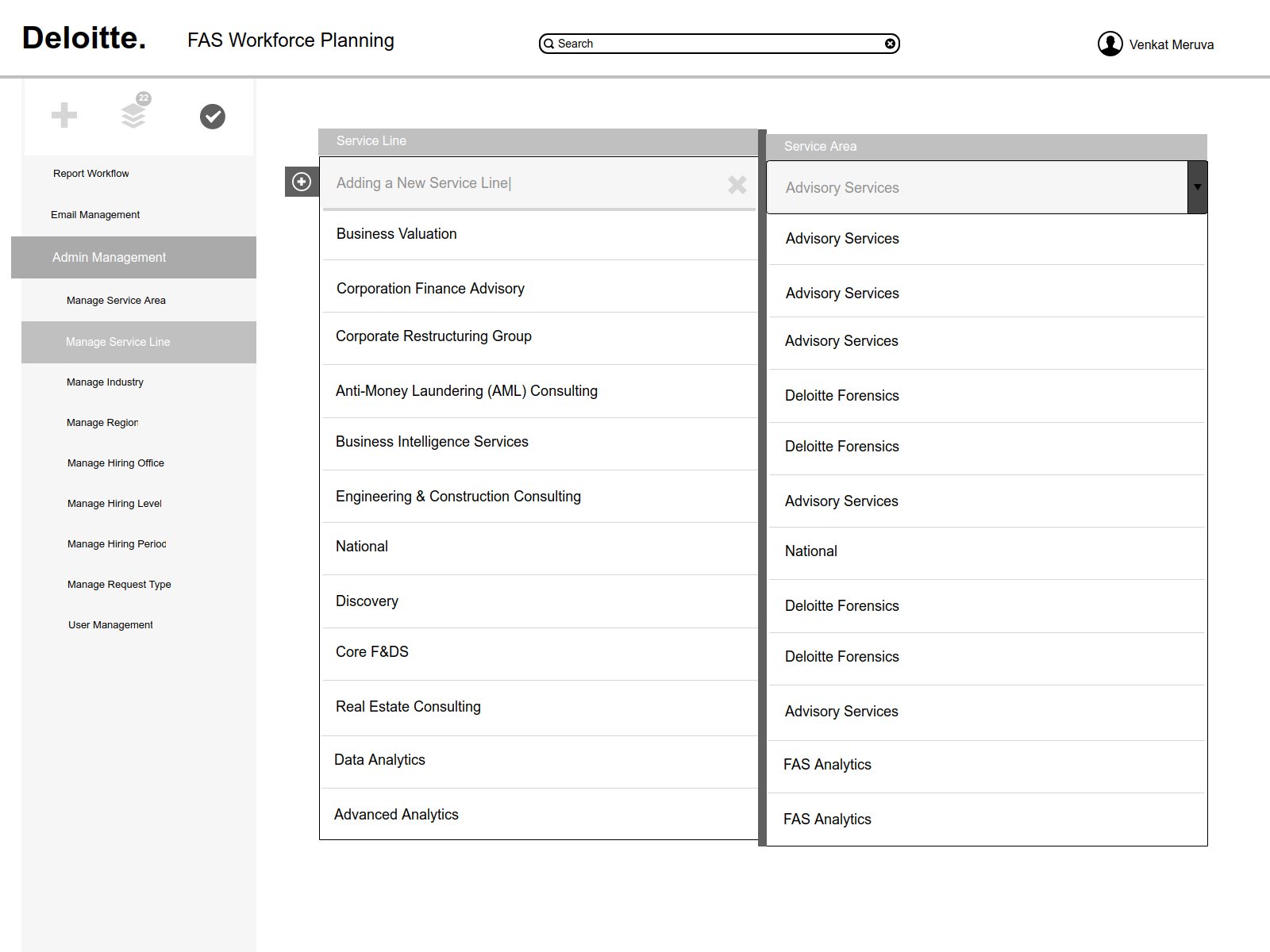The height and width of the screenshot is (952, 1270).
Task: Click National in Service Area column
Action: click(811, 551)
